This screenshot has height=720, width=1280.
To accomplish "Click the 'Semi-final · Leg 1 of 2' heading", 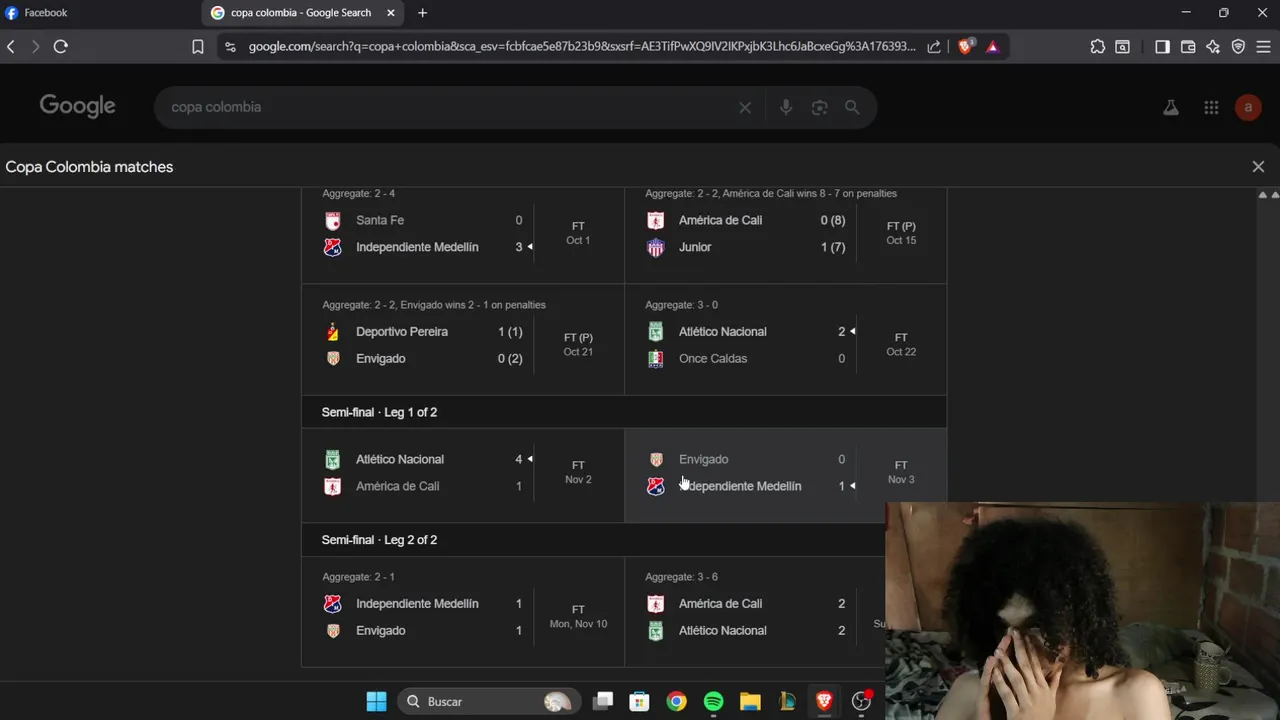I will (379, 412).
